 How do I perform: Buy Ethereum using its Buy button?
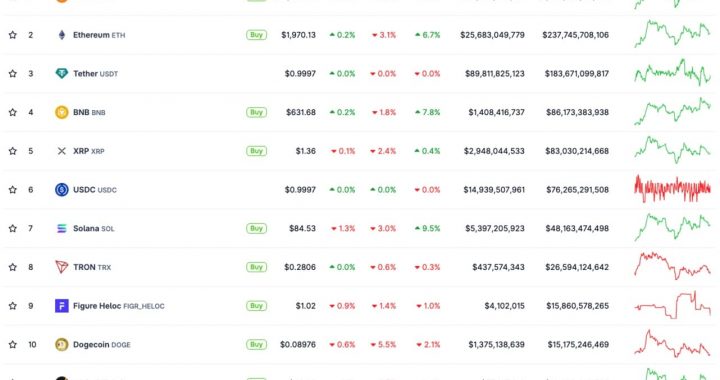point(256,35)
